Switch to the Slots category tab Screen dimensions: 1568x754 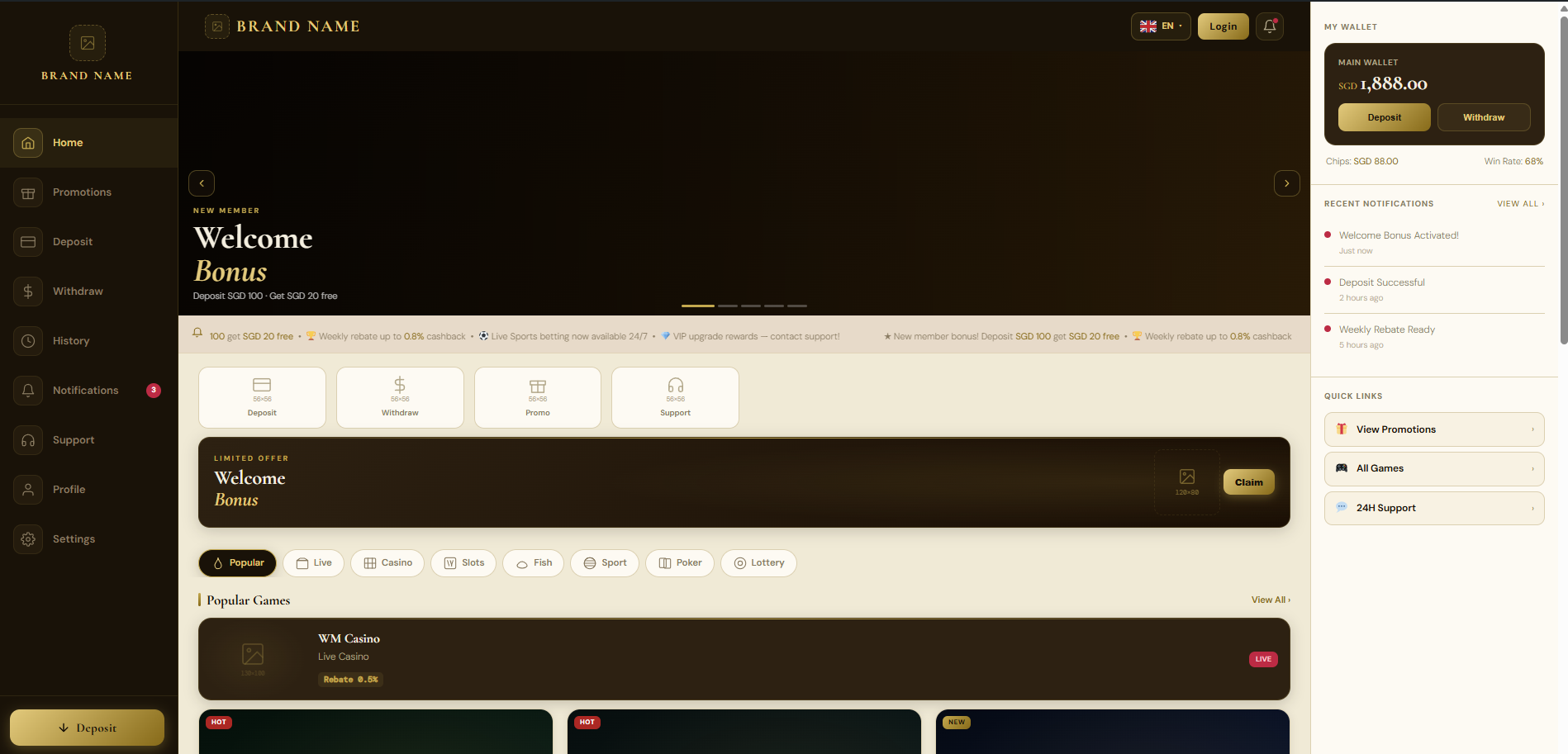click(463, 563)
